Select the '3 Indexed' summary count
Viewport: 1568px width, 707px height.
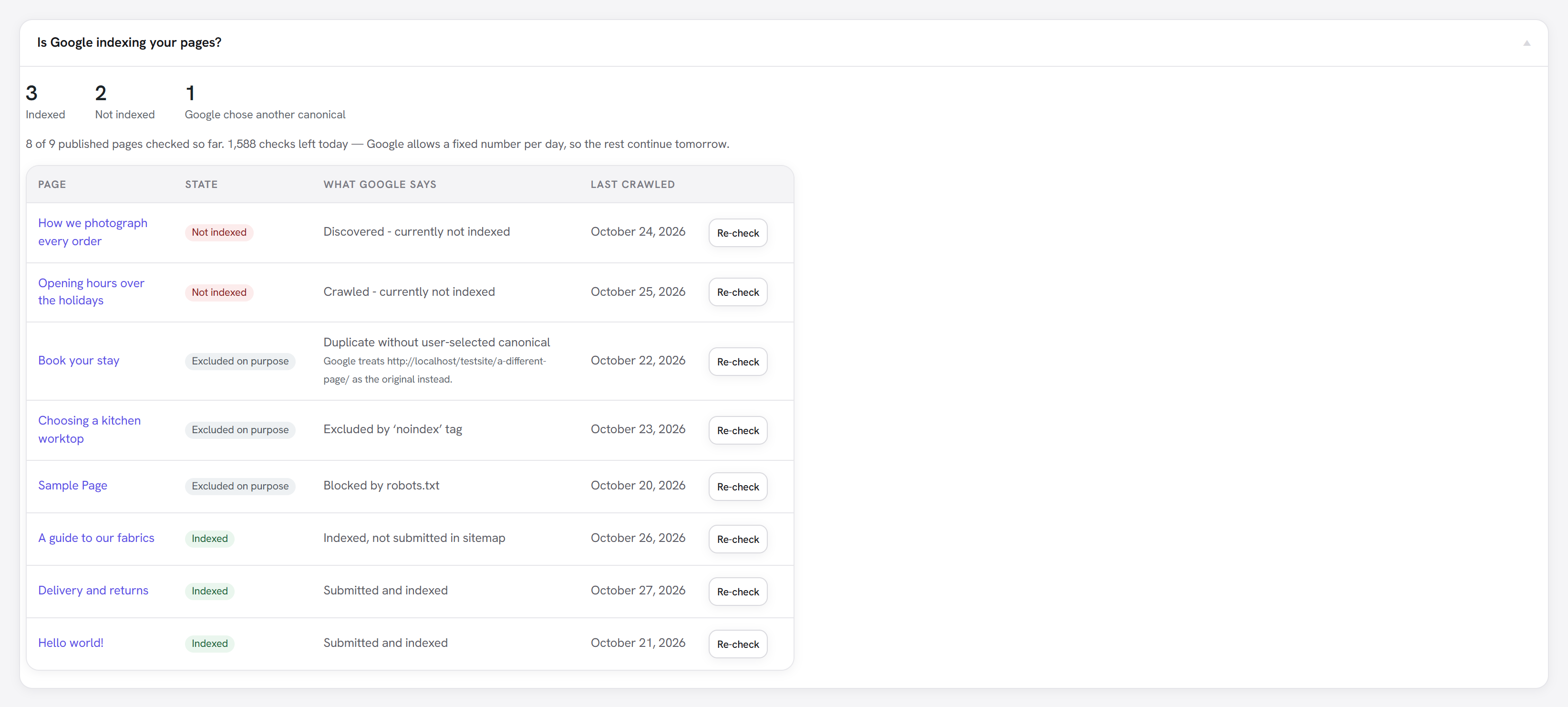tap(45, 102)
